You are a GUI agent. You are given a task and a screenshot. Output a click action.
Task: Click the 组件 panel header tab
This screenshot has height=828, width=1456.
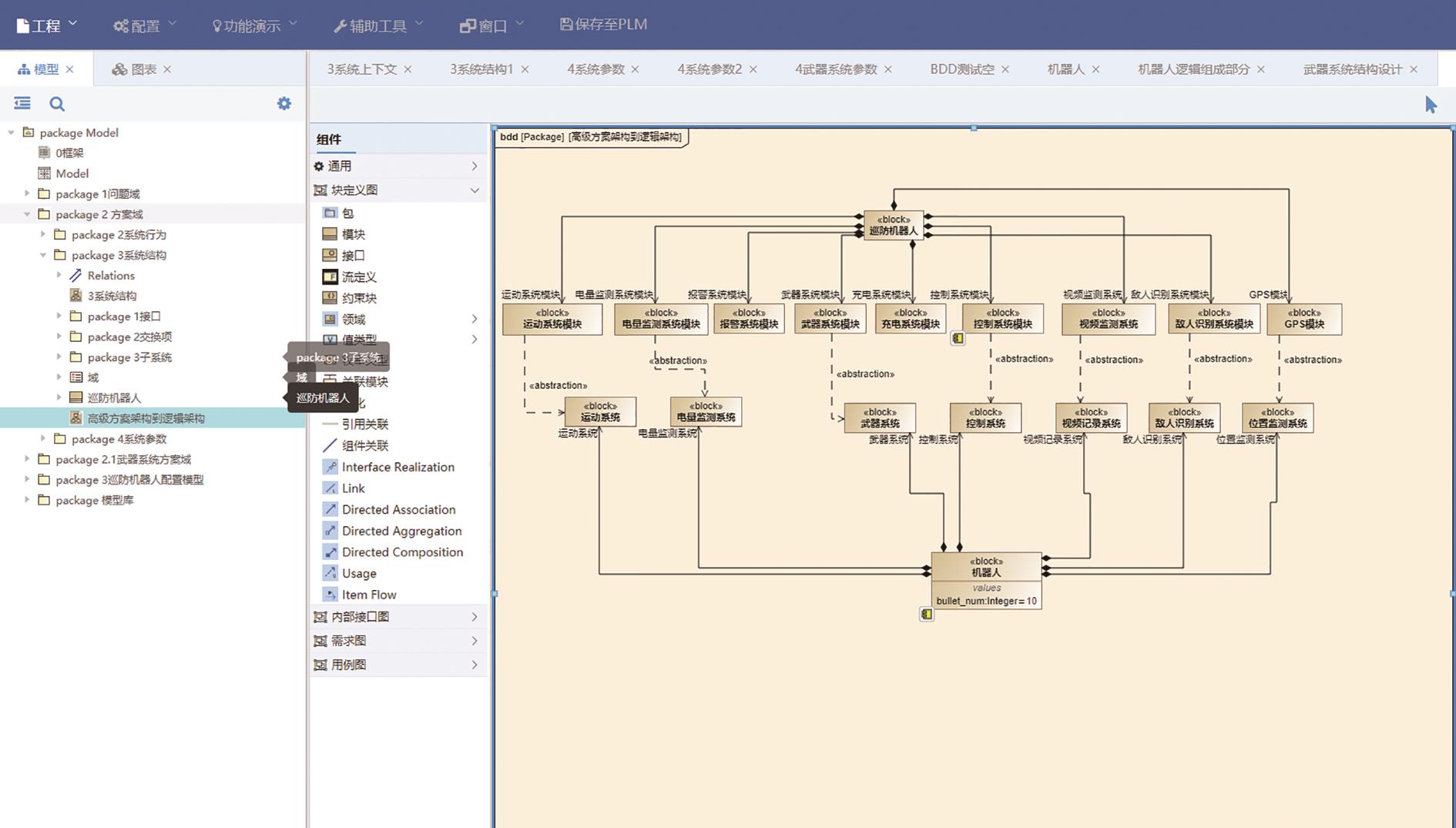pyautogui.click(x=329, y=139)
